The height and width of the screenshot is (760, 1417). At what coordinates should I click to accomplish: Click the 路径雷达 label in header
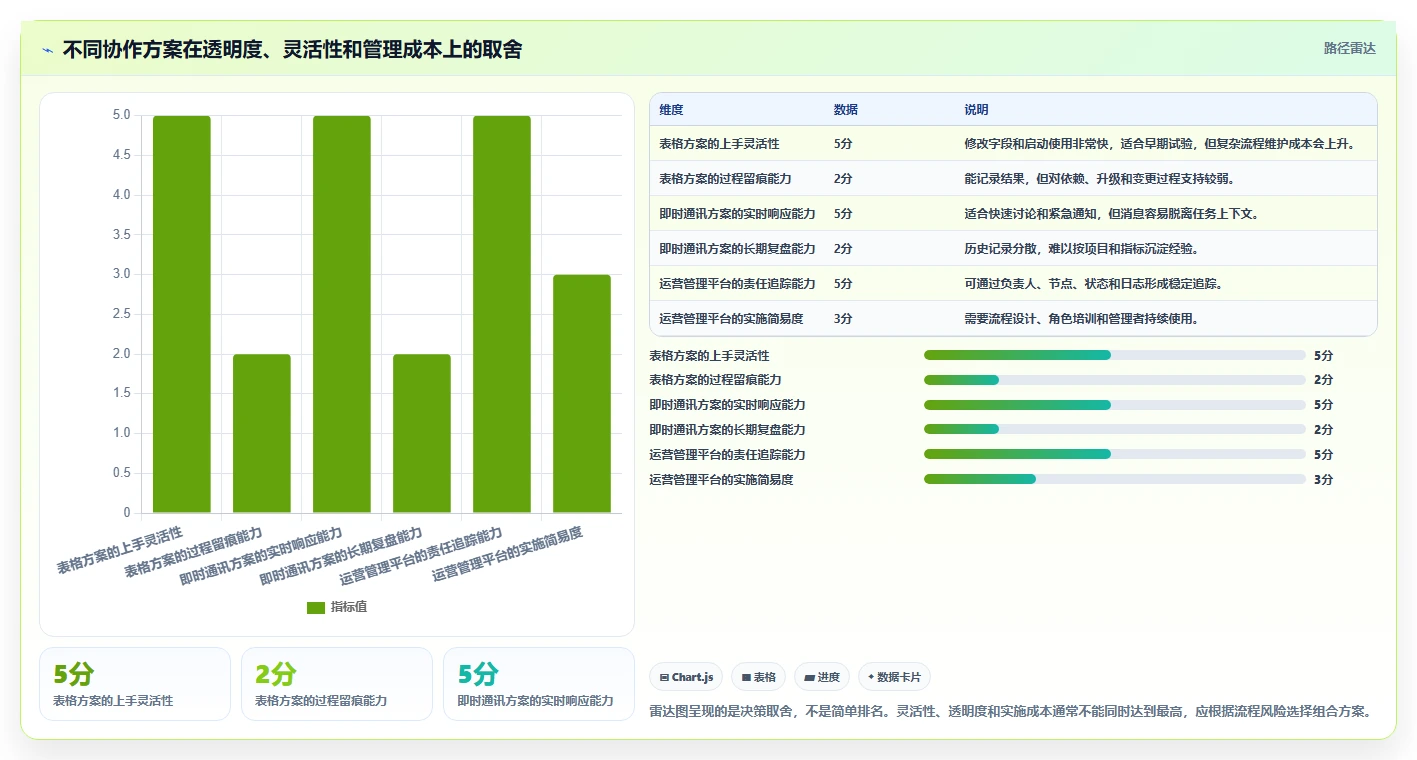[x=1349, y=48]
